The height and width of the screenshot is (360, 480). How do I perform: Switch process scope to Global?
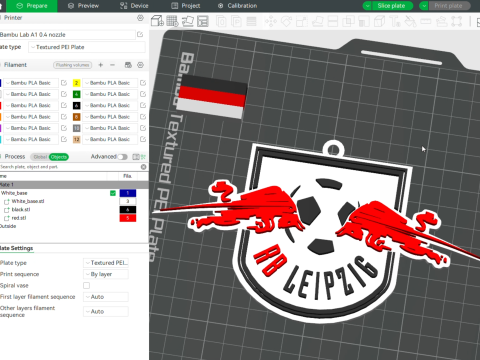40,157
